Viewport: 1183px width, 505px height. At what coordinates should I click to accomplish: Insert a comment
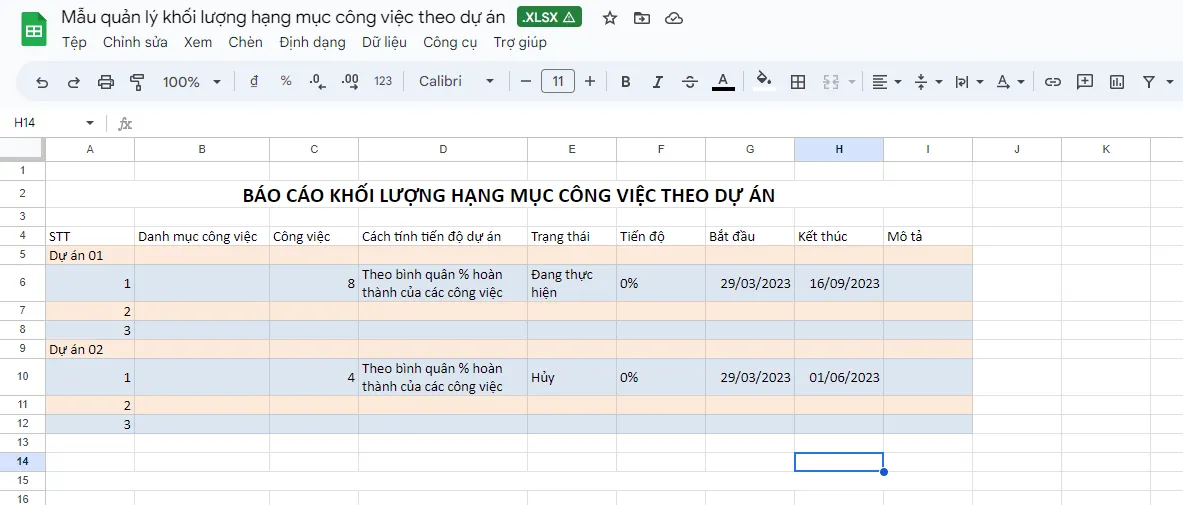pyautogui.click(x=1085, y=82)
